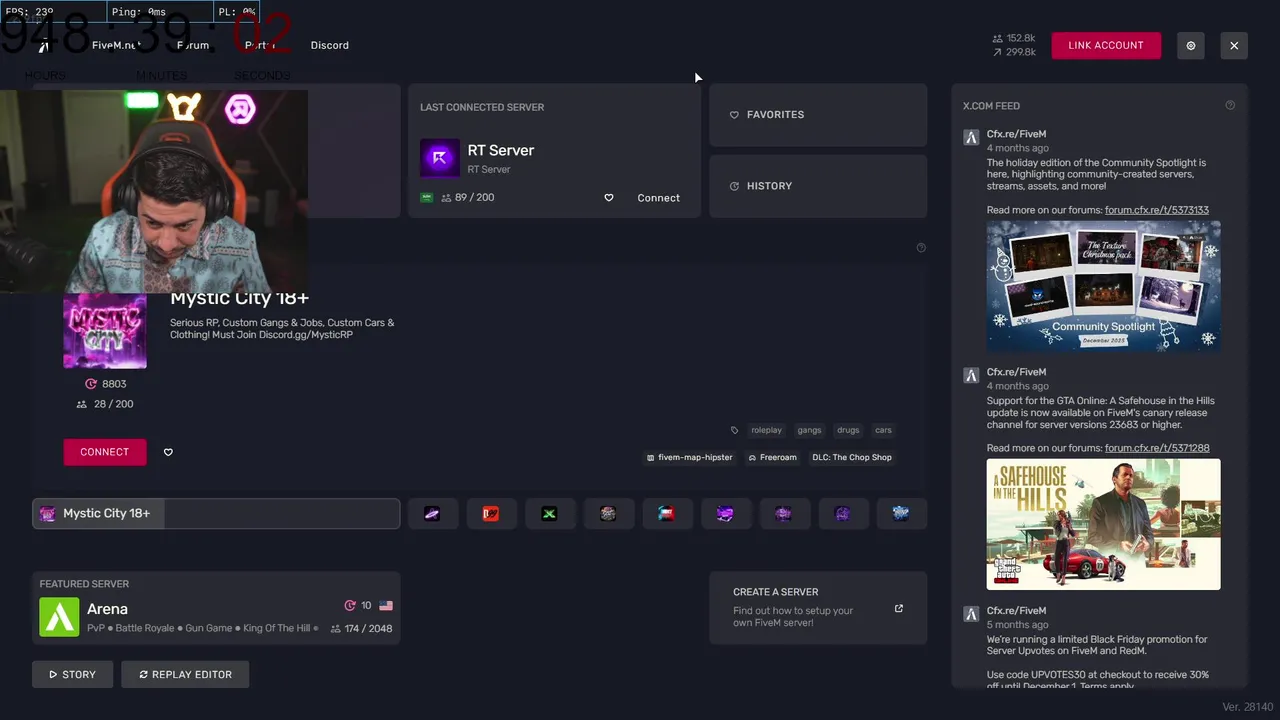
Task: Open the Favorites panel
Action: 818,115
